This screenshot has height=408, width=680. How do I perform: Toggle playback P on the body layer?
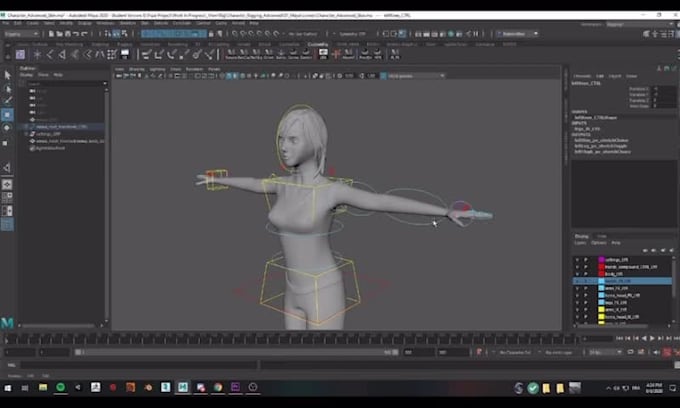pyautogui.click(x=586, y=274)
